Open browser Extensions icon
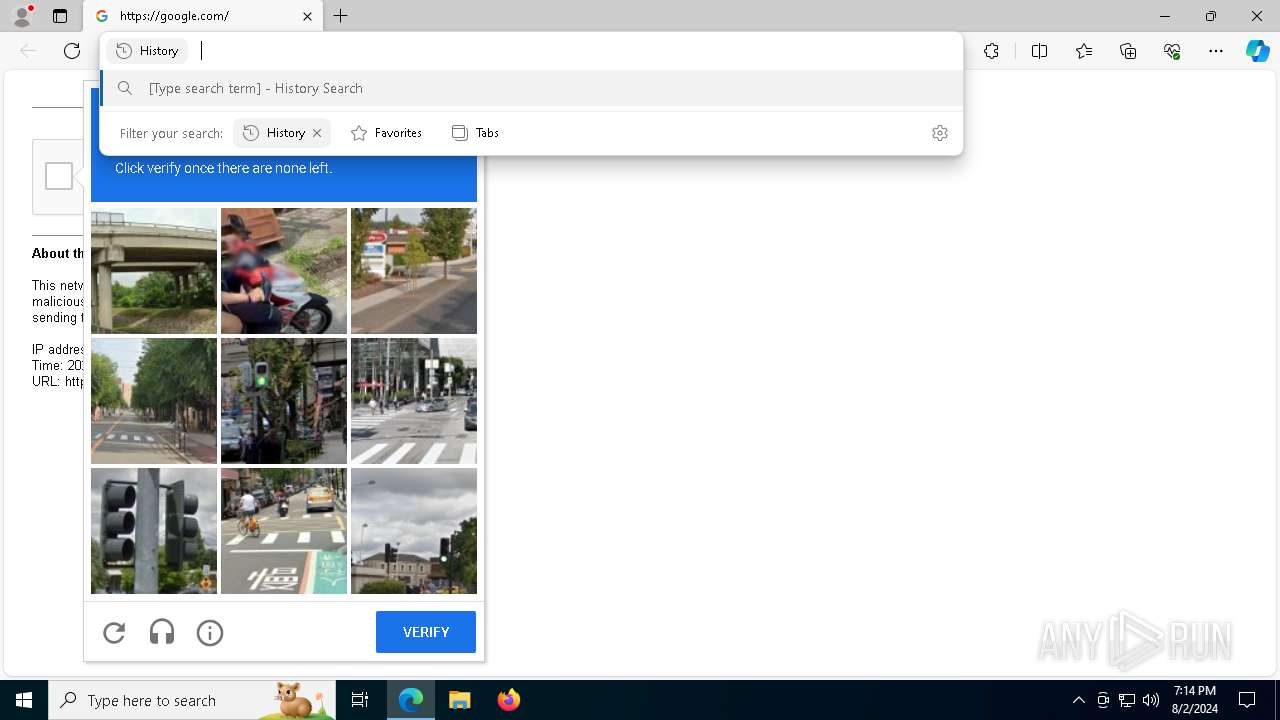 click(991, 51)
